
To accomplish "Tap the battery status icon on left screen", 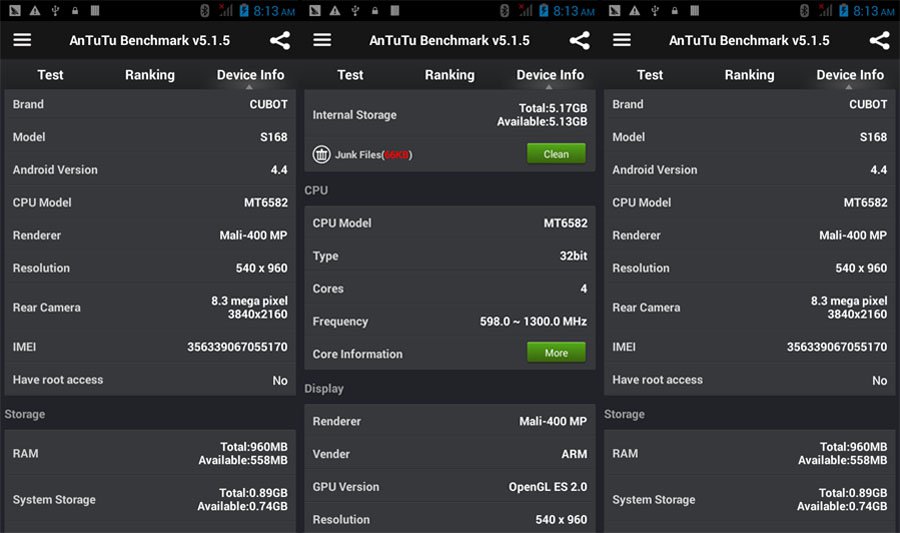I will pos(244,10).
